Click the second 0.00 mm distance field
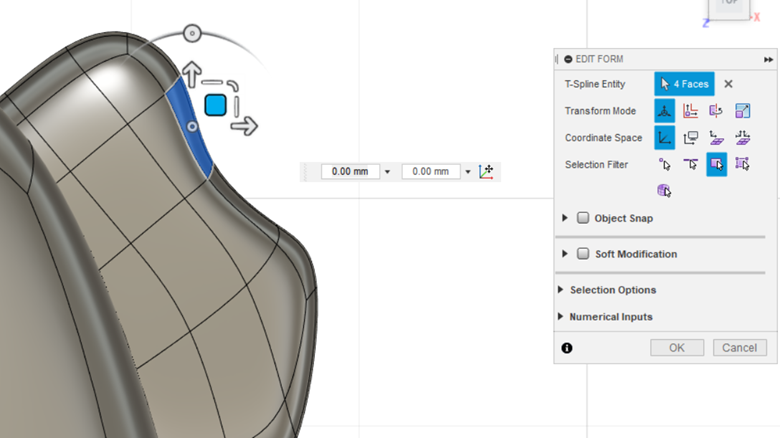 tap(431, 172)
